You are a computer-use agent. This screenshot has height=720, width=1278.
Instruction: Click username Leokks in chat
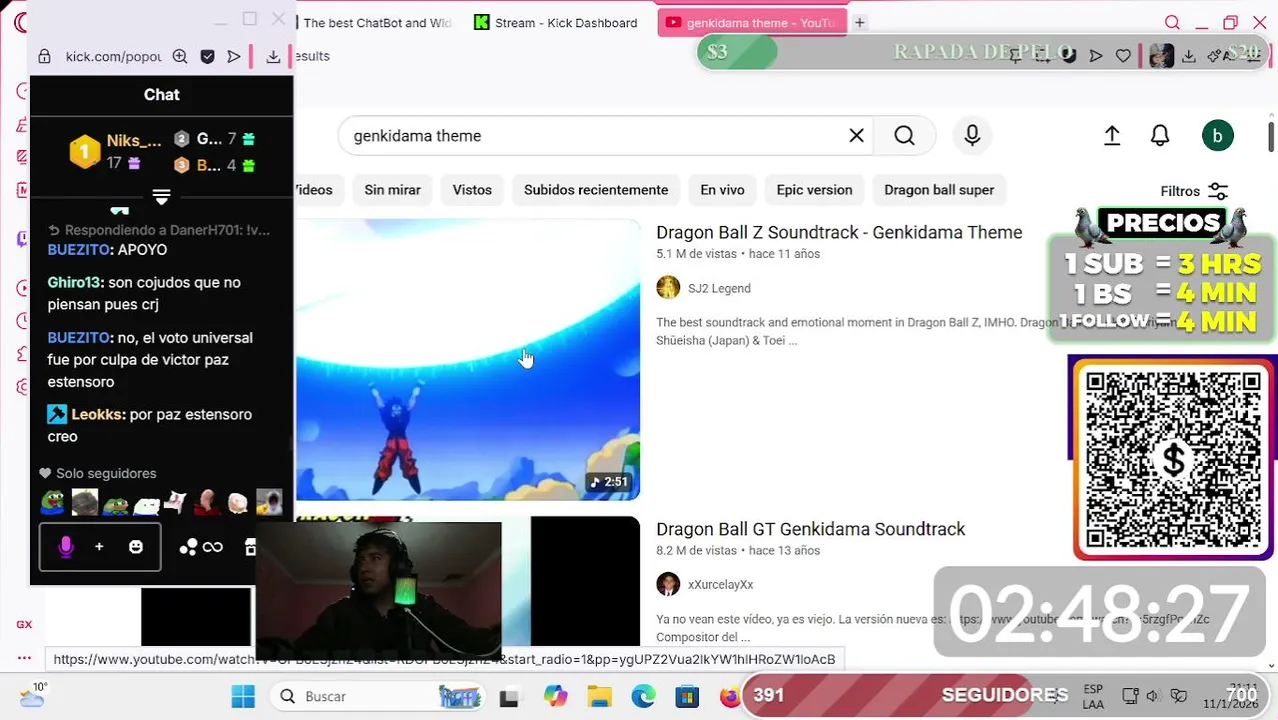point(98,414)
